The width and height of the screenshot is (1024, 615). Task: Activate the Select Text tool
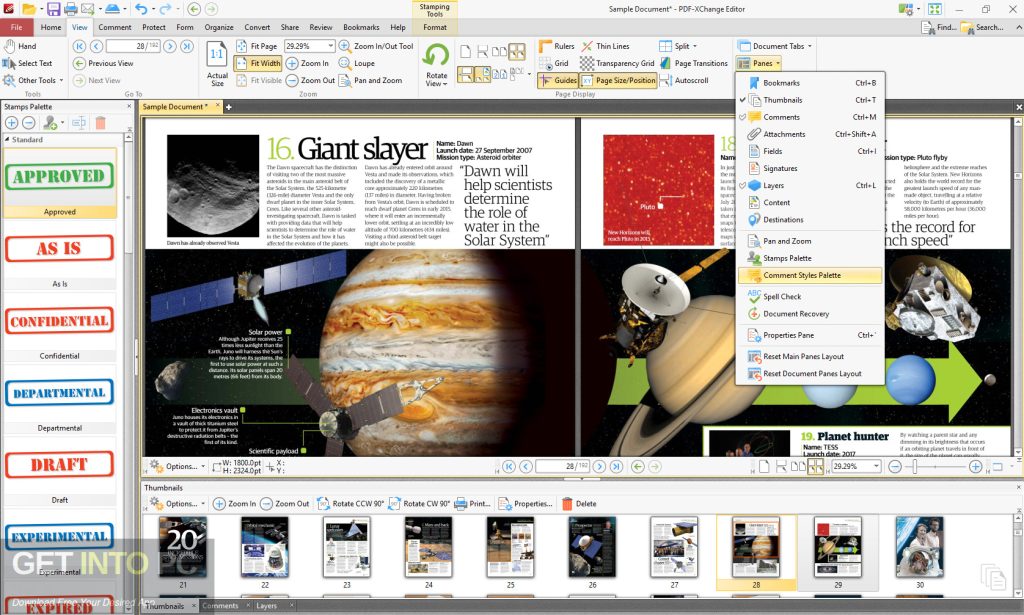point(28,63)
